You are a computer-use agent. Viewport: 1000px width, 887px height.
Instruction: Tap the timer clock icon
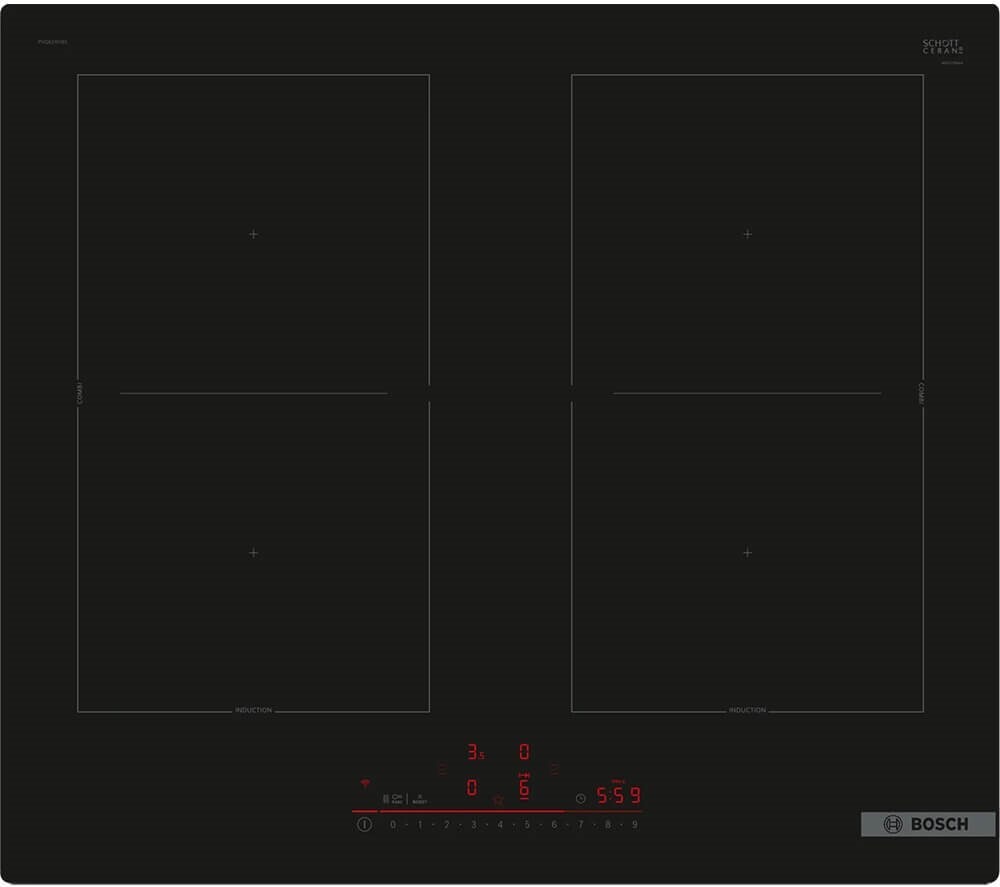(580, 798)
